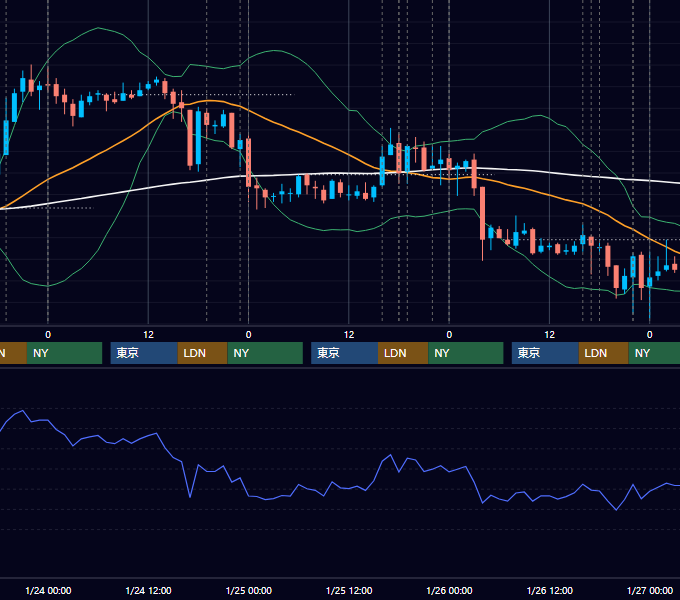Click the 1/24 00:00 date label

[48, 590]
